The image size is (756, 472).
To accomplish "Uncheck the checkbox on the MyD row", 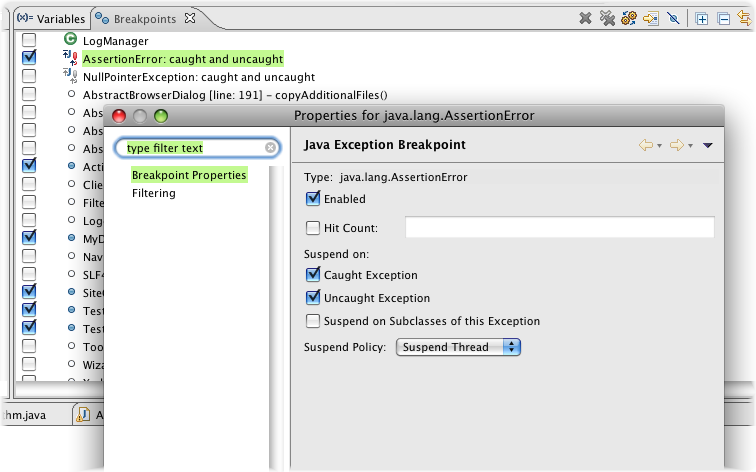I will (x=29, y=237).
